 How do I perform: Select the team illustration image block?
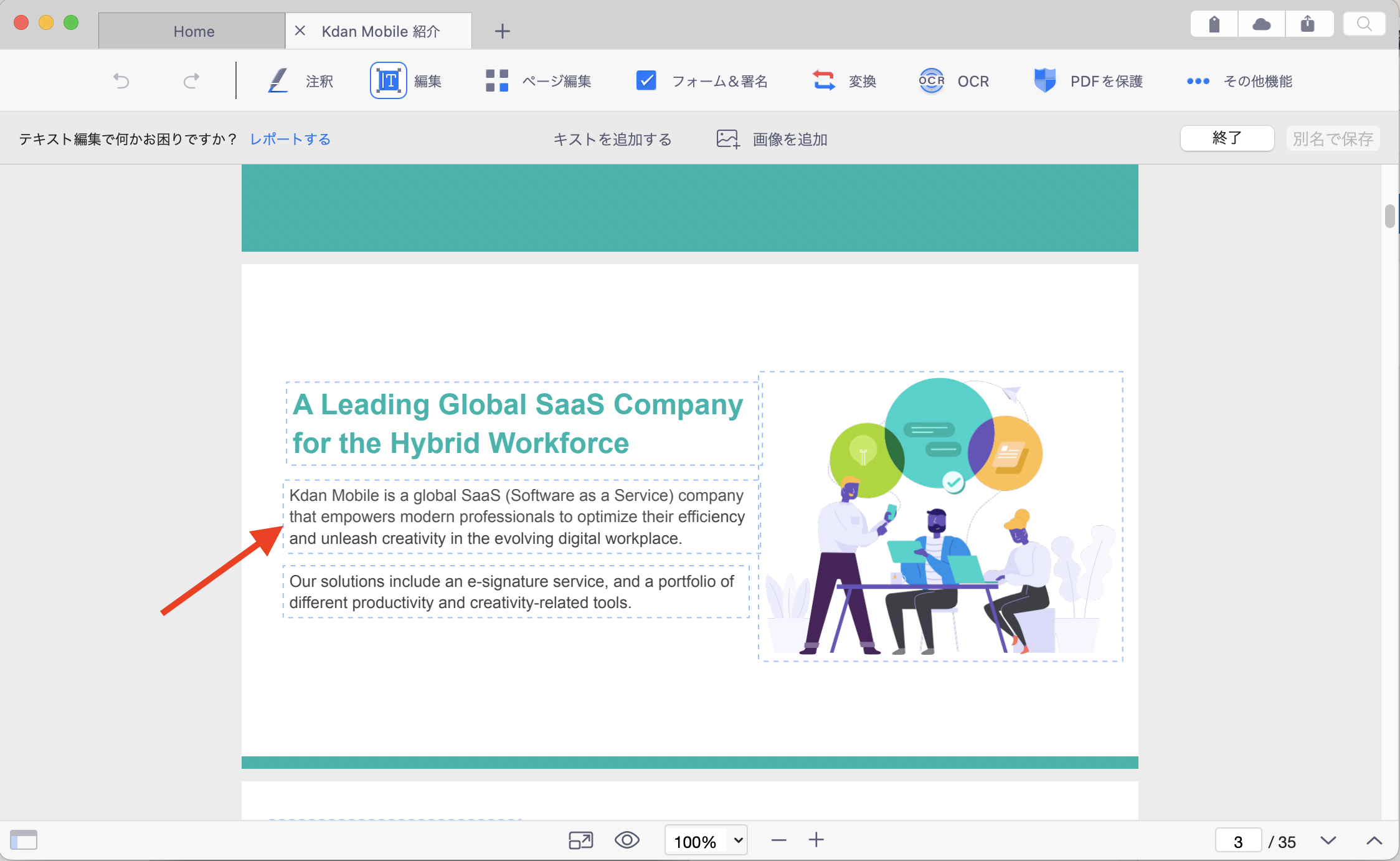[940, 516]
